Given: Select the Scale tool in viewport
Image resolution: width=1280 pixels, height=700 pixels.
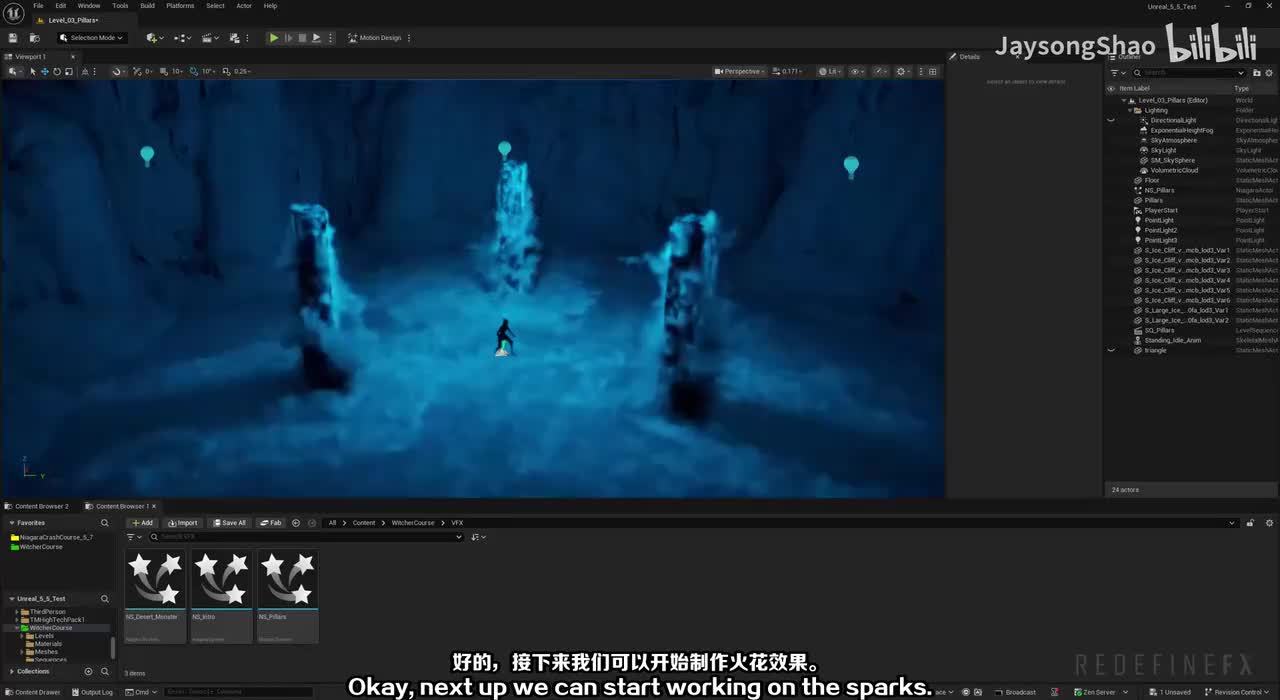Looking at the screenshot, I should click(68, 71).
